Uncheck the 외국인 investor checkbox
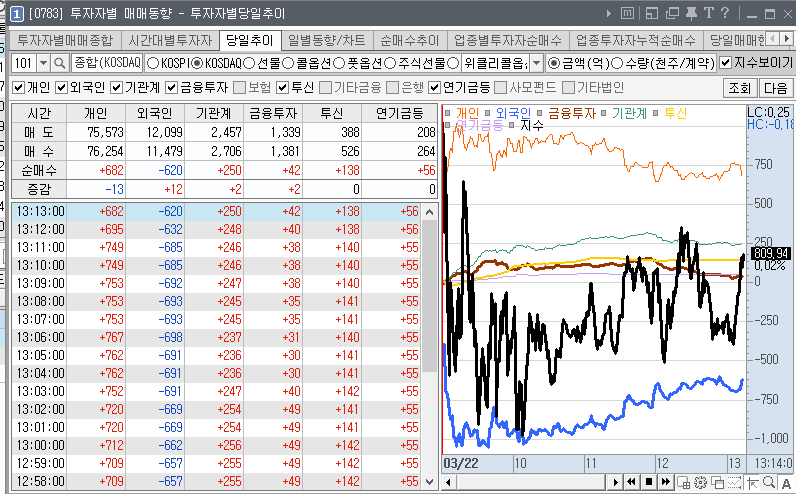Image resolution: width=796 pixels, height=494 pixels. point(61,87)
